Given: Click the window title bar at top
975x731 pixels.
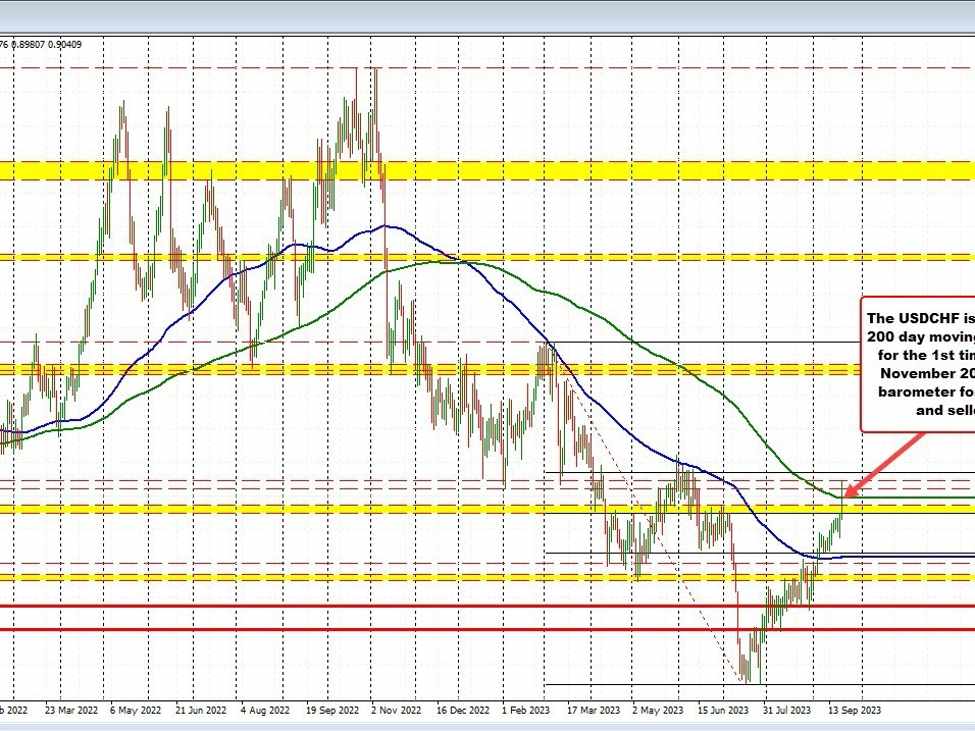Looking at the screenshot, I should [487, 15].
